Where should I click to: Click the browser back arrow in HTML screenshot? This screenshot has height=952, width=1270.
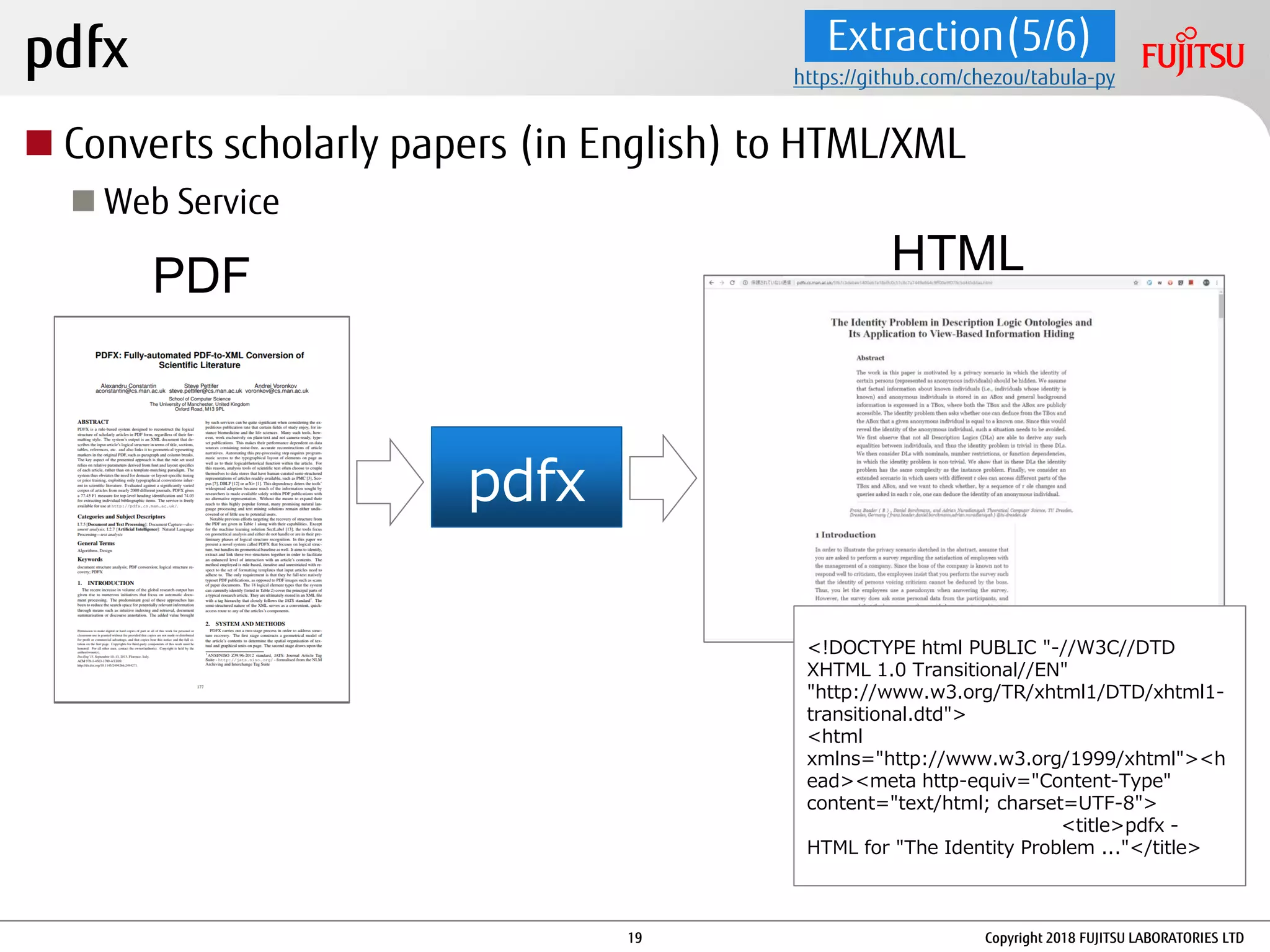tap(711, 283)
